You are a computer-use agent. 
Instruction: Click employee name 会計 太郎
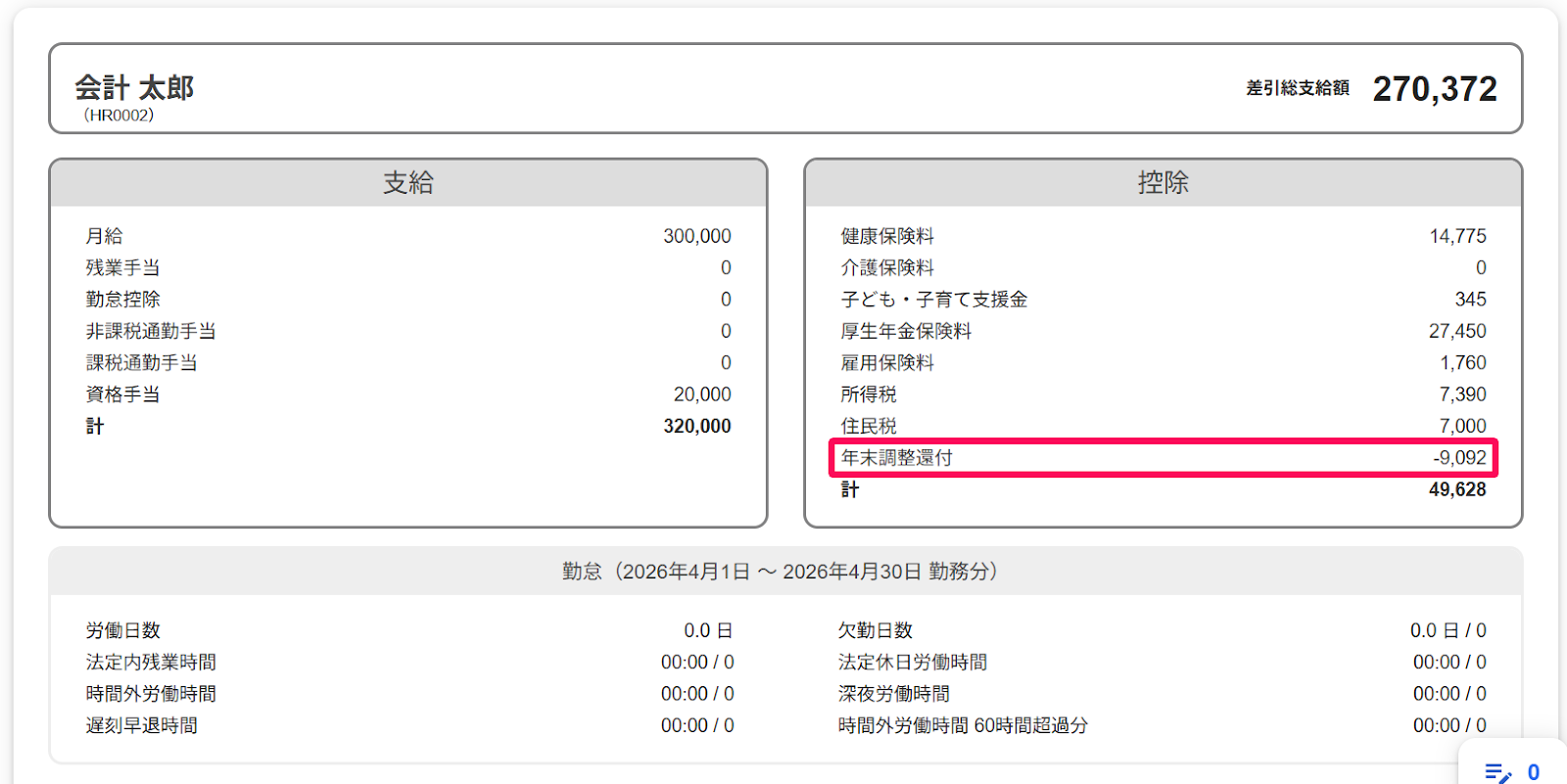pos(134,88)
